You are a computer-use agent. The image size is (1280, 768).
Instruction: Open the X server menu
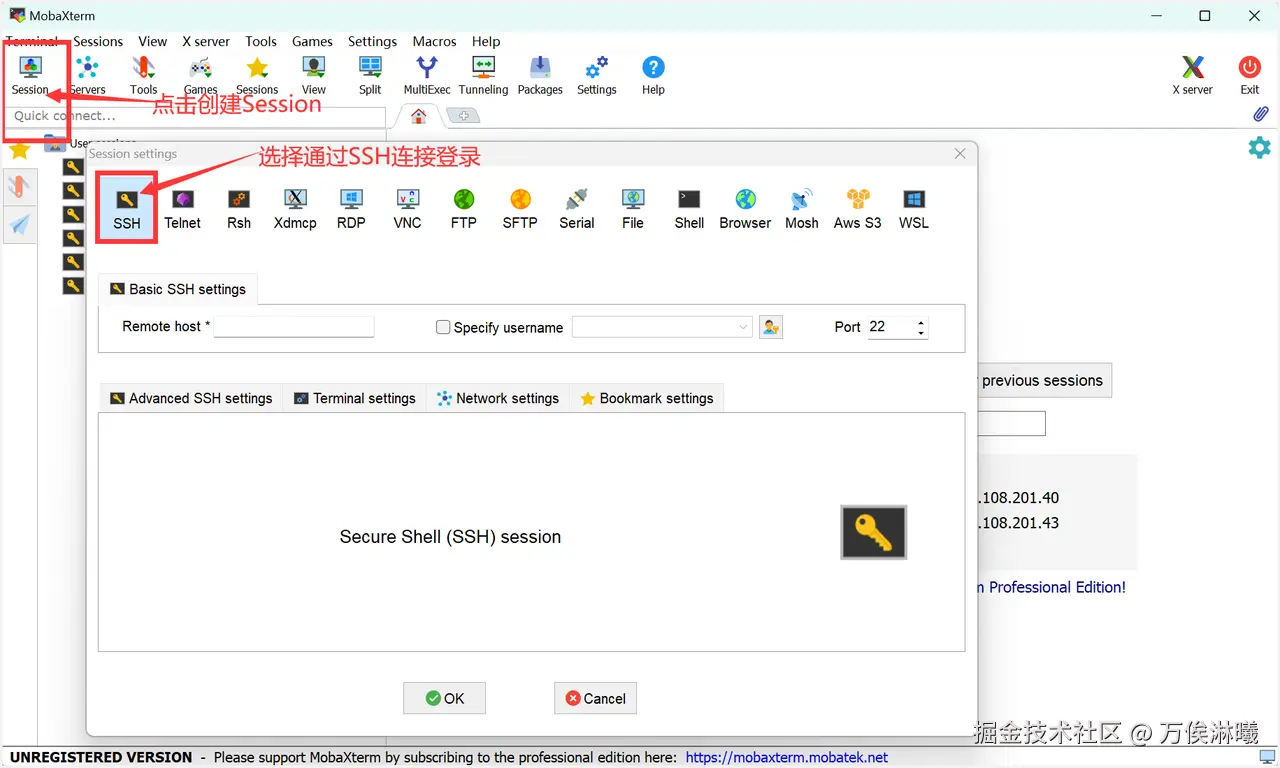pos(206,41)
